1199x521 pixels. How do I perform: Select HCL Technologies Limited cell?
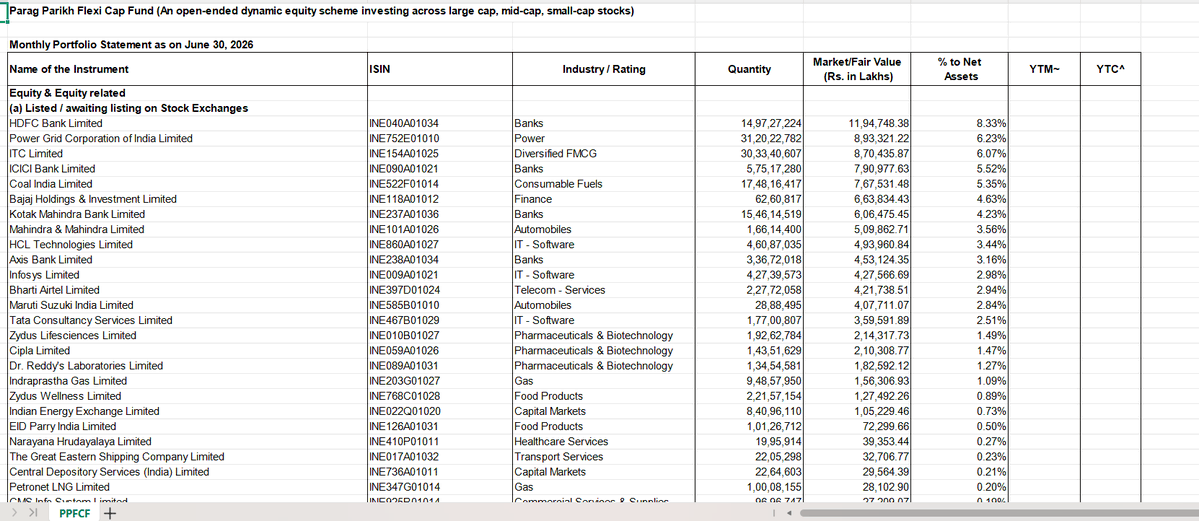(187, 244)
